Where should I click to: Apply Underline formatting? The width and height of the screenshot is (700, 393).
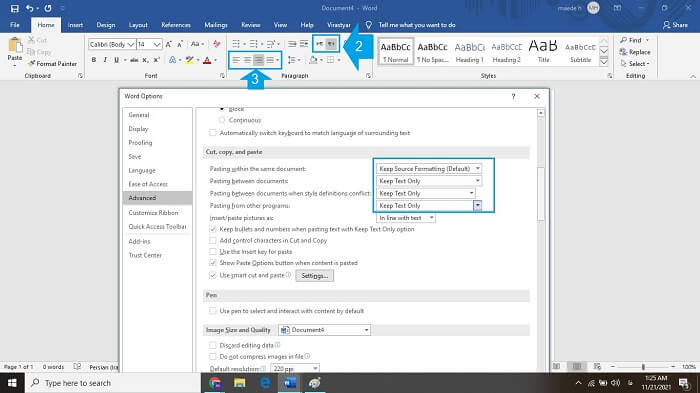[x=117, y=60]
